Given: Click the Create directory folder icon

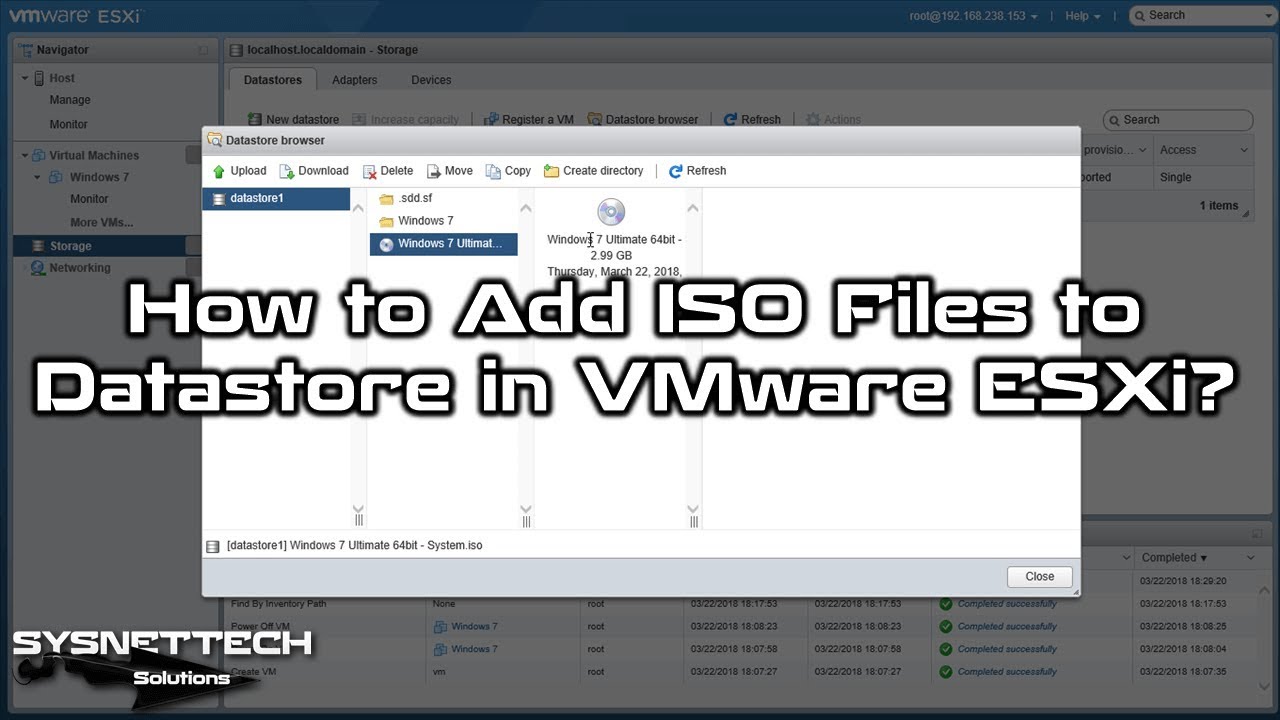Looking at the screenshot, I should point(551,171).
